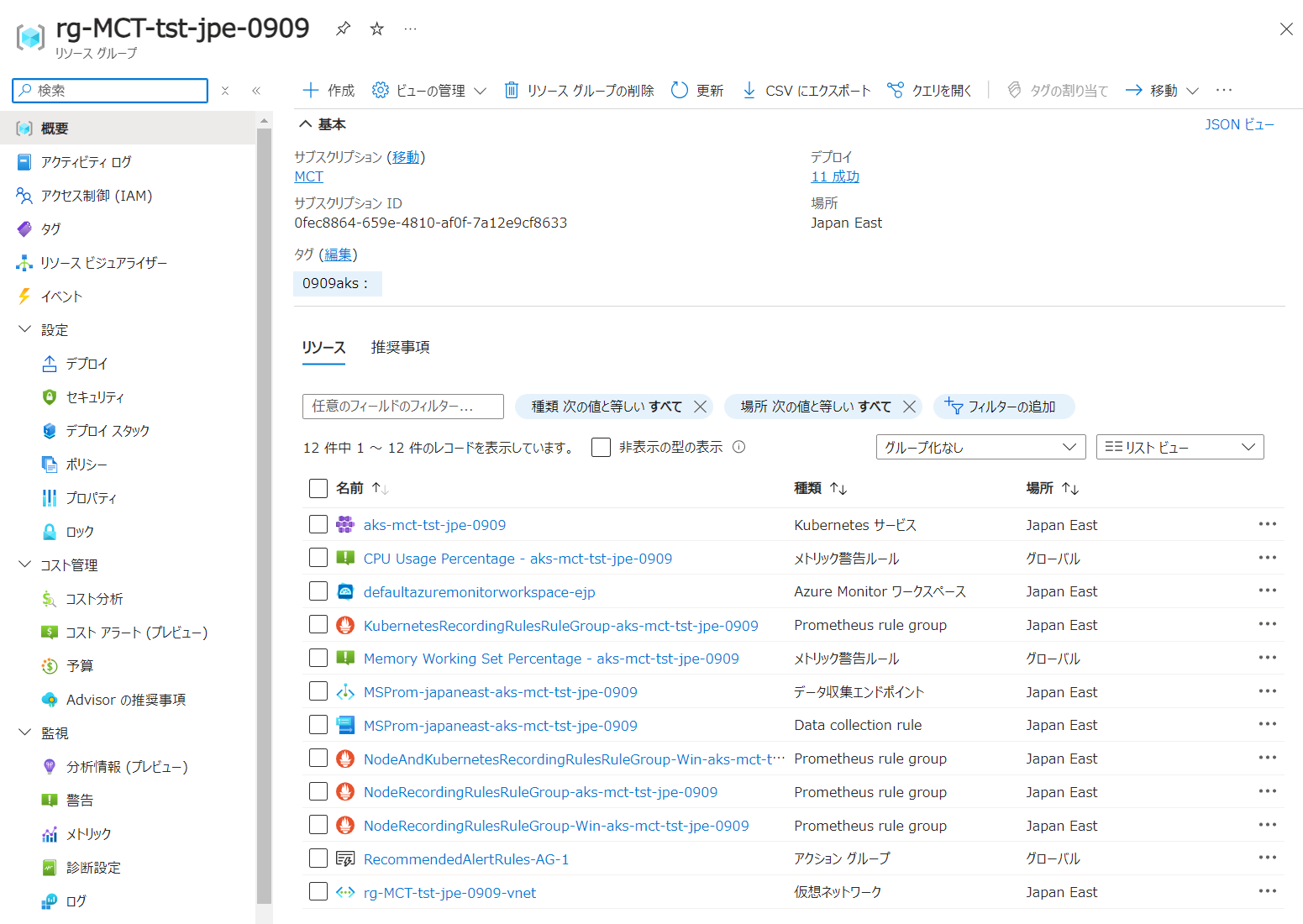Select the リソース tab
The image size is (1303, 924).
pos(323,347)
